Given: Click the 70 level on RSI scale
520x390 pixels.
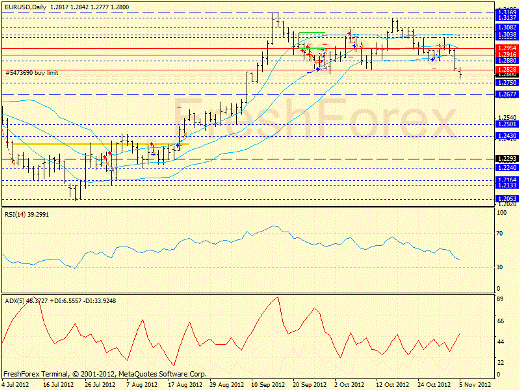Looking at the screenshot, I should pyautogui.click(x=500, y=233).
